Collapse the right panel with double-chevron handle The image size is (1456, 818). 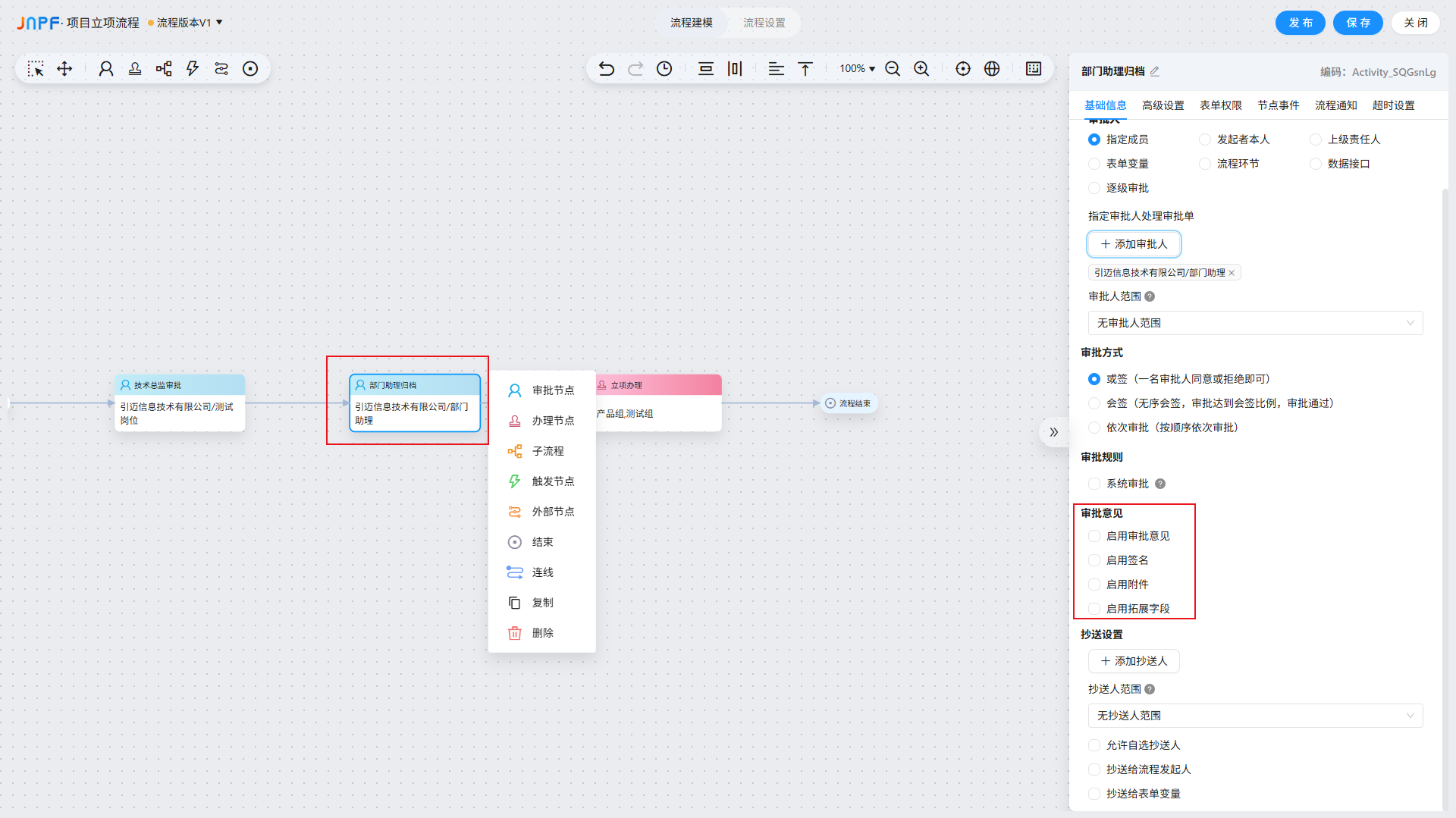coord(1053,432)
